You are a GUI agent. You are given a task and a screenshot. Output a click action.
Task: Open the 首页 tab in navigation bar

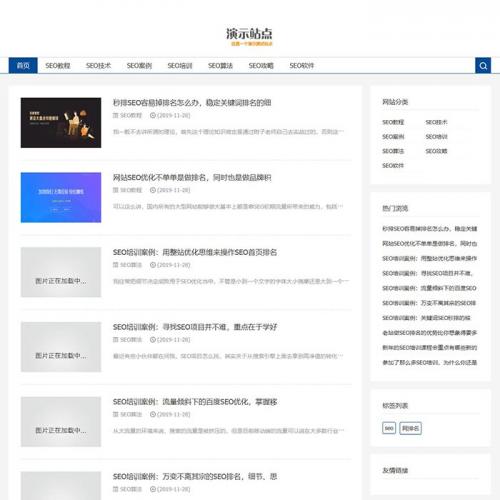coord(23,66)
